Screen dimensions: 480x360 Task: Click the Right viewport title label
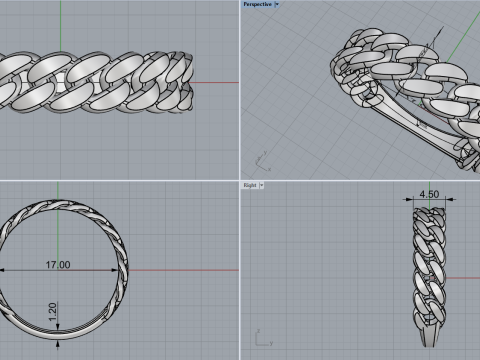click(250, 185)
